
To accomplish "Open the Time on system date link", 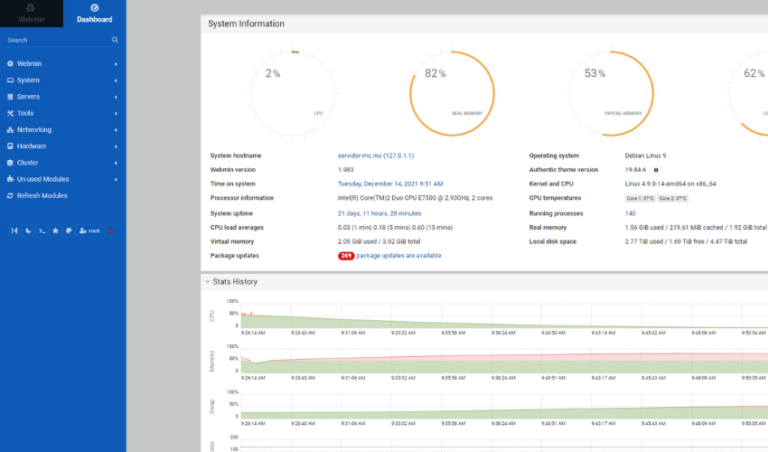I will [390, 184].
